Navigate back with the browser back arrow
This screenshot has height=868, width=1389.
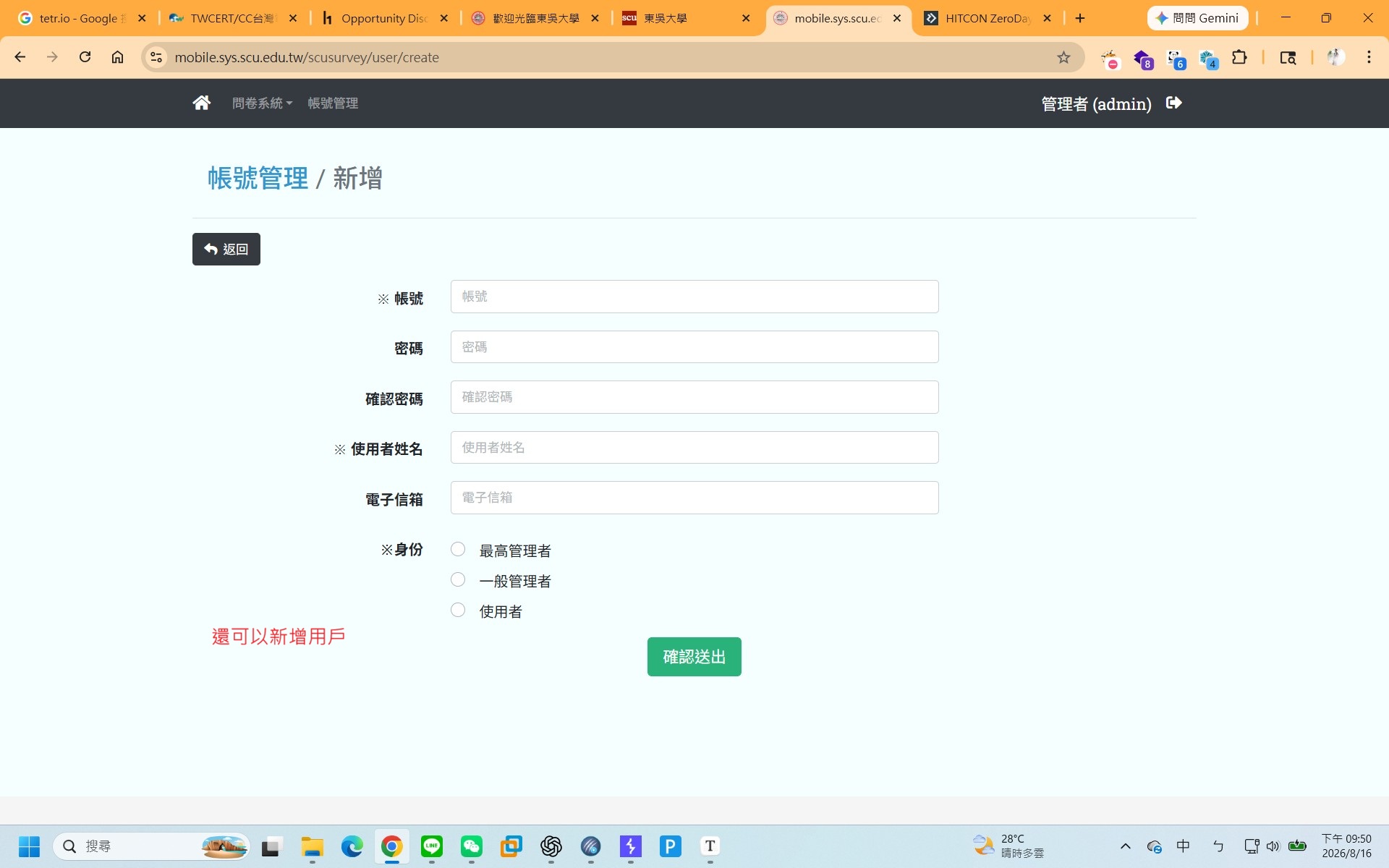[x=20, y=57]
